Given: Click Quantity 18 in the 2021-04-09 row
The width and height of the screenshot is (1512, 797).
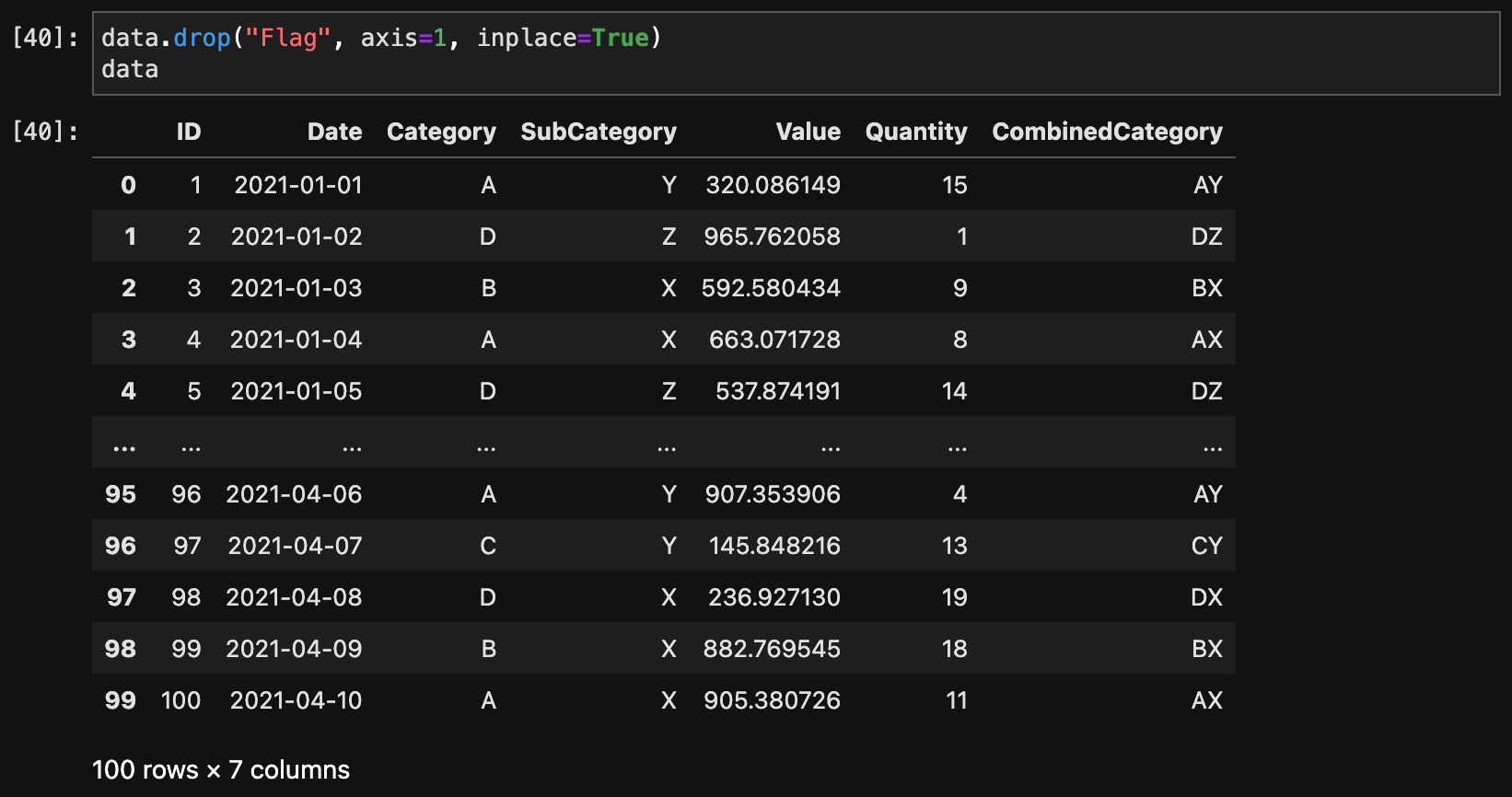Looking at the screenshot, I should pyautogui.click(x=955, y=649).
